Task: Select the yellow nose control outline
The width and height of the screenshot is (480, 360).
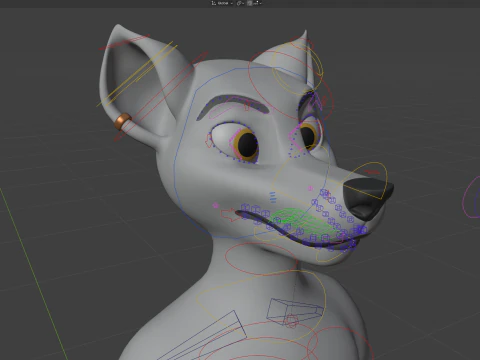Action: coord(365,180)
